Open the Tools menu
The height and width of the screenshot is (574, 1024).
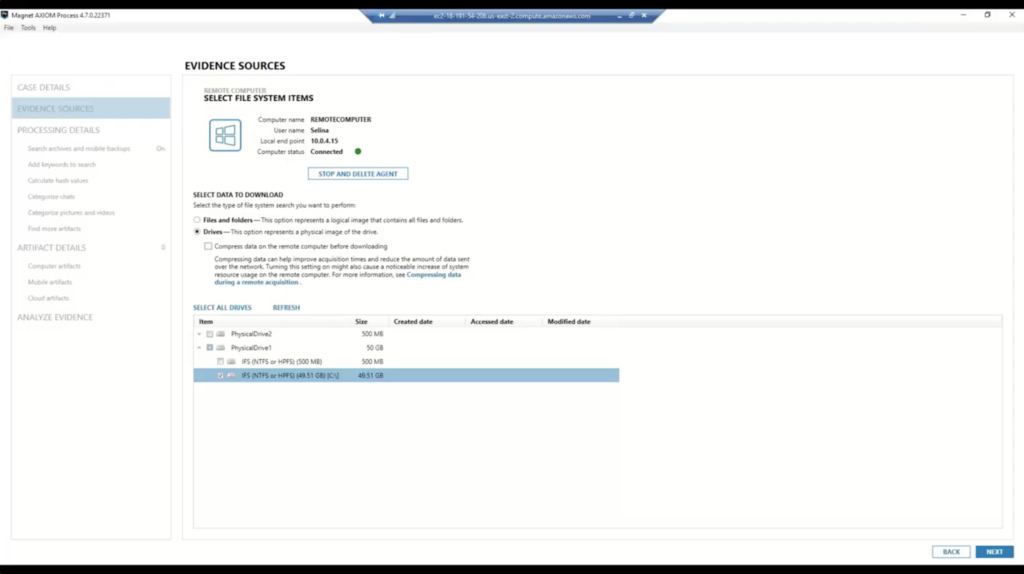[x=28, y=28]
